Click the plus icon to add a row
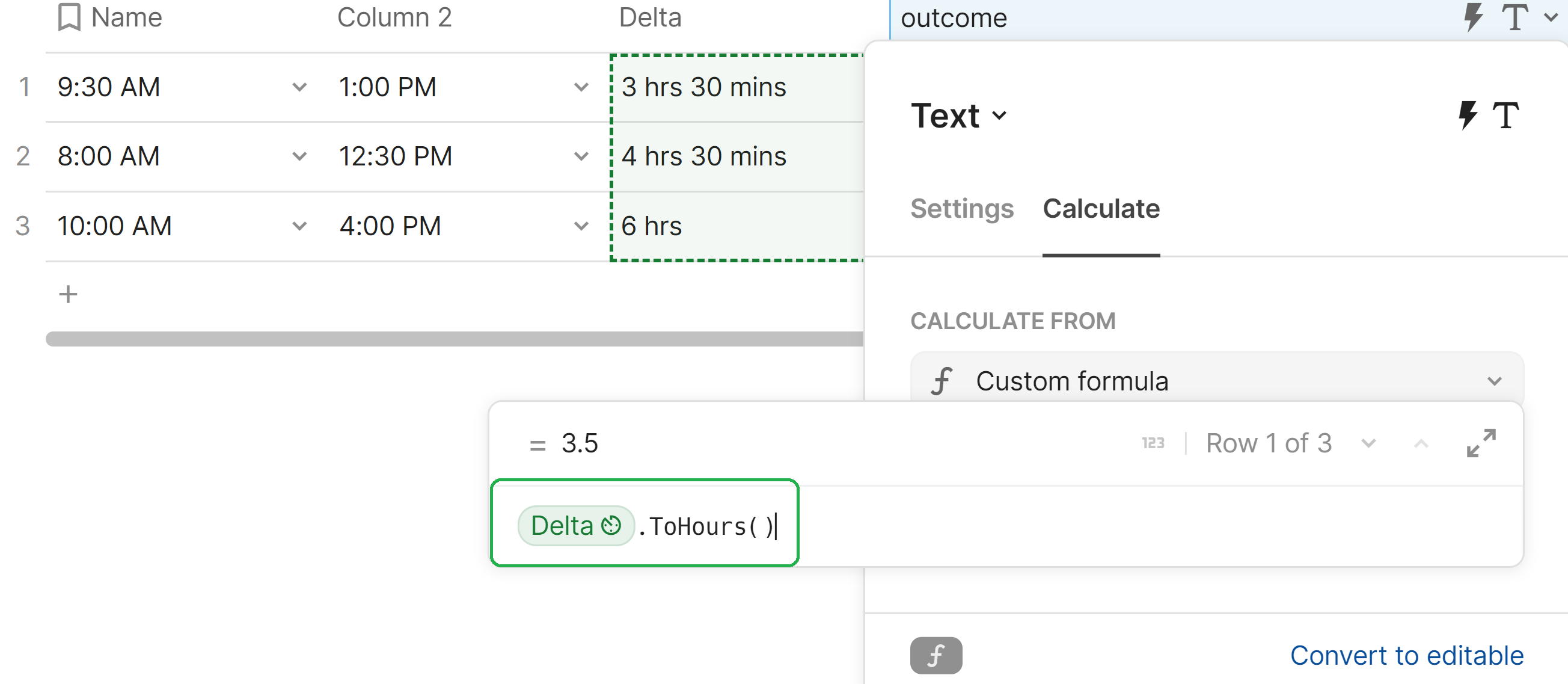Image resolution: width=1568 pixels, height=684 pixels. [x=68, y=295]
